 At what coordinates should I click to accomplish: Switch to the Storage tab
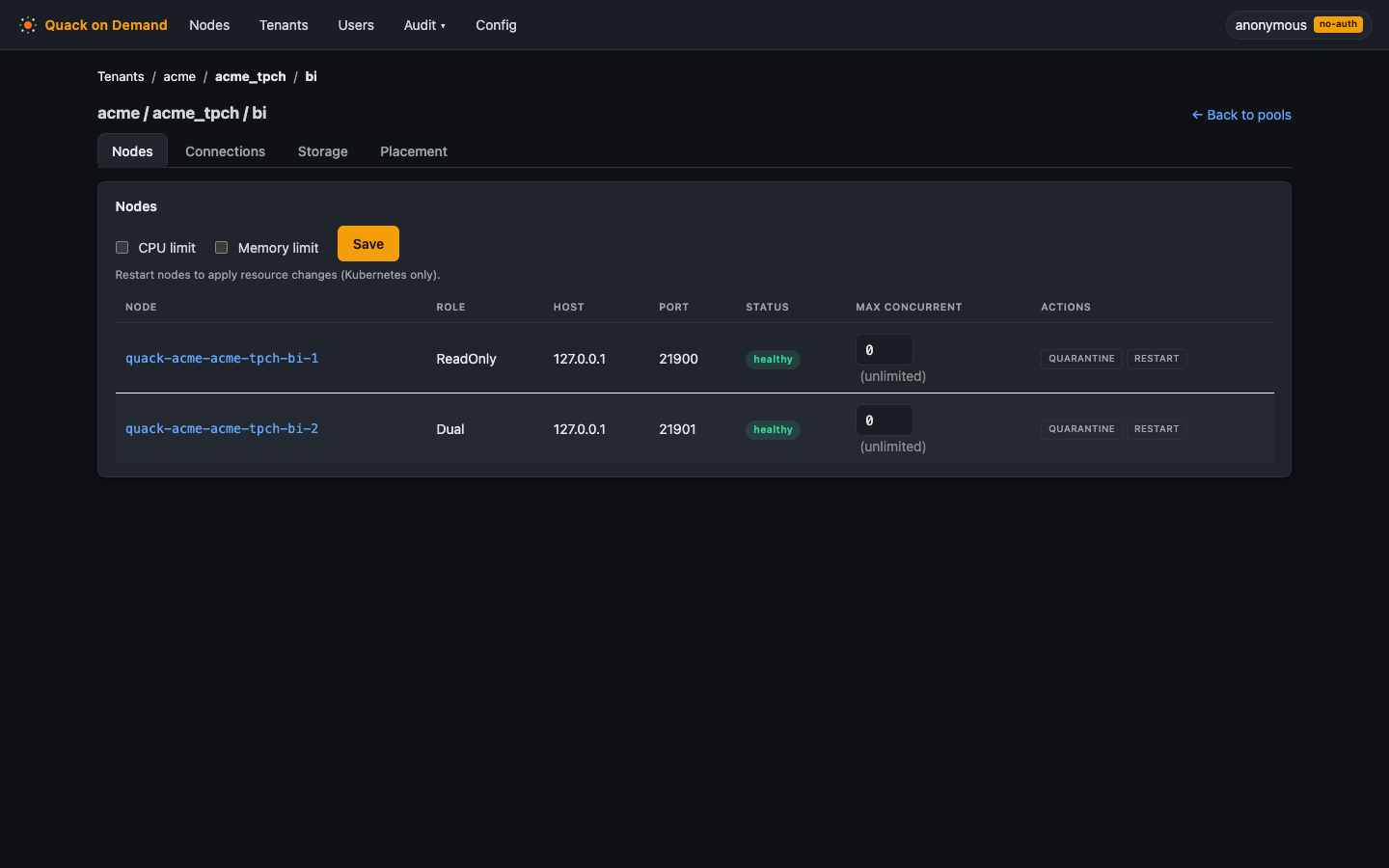click(322, 151)
